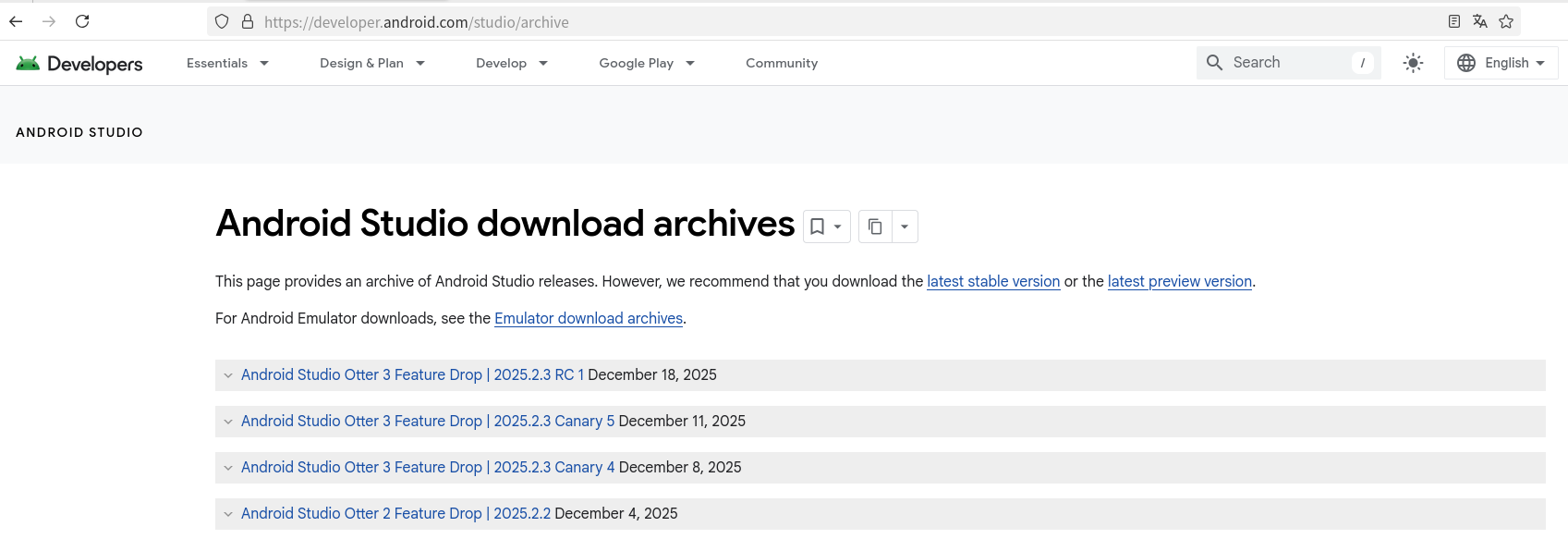1568x539 pixels.
Task: Open the Design & Plan menu
Action: [x=372, y=63]
